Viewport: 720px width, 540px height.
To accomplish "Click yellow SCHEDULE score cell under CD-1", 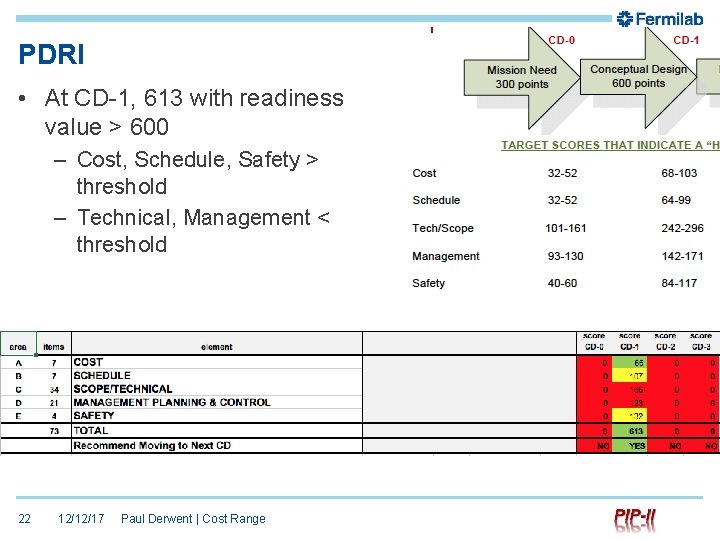I will click(630, 376).
